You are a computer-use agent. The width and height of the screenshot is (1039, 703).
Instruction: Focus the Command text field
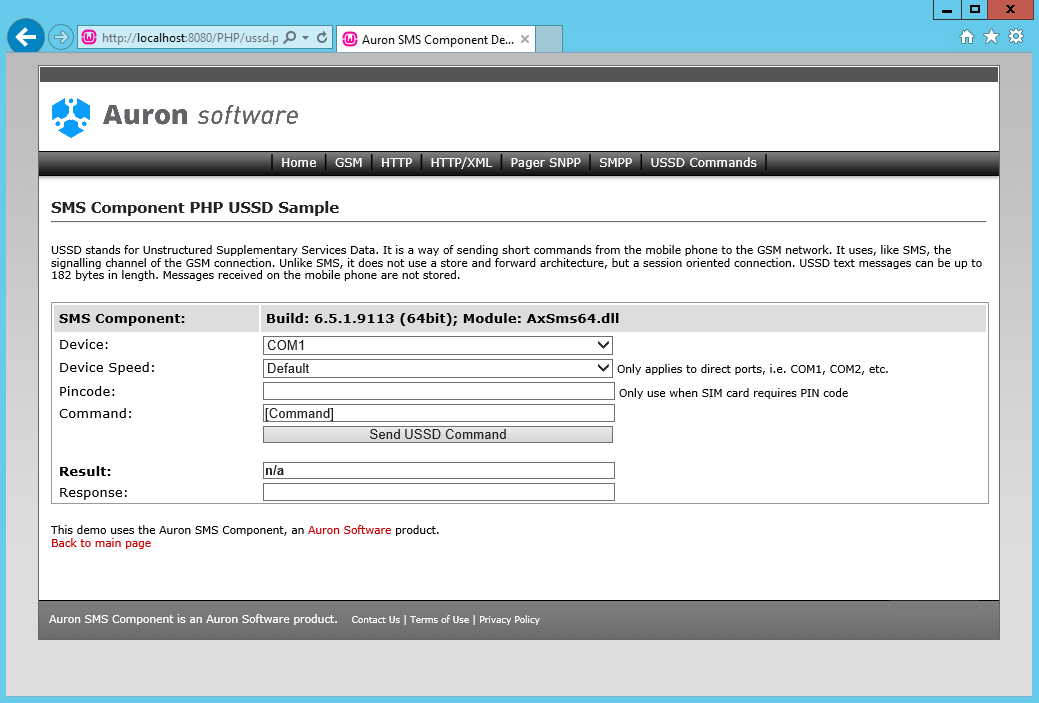438,413
